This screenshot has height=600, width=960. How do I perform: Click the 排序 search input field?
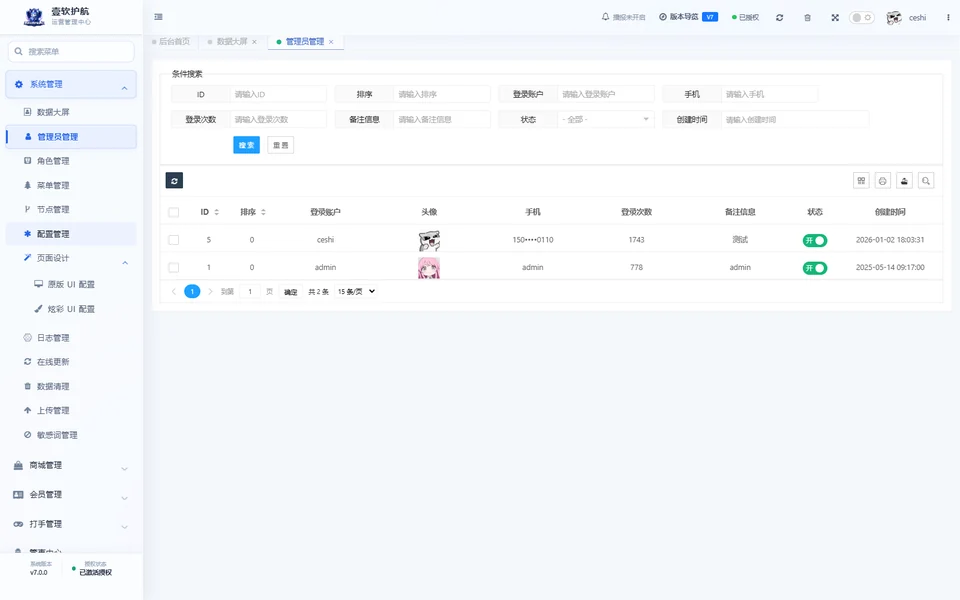click(x=441, y=94)
